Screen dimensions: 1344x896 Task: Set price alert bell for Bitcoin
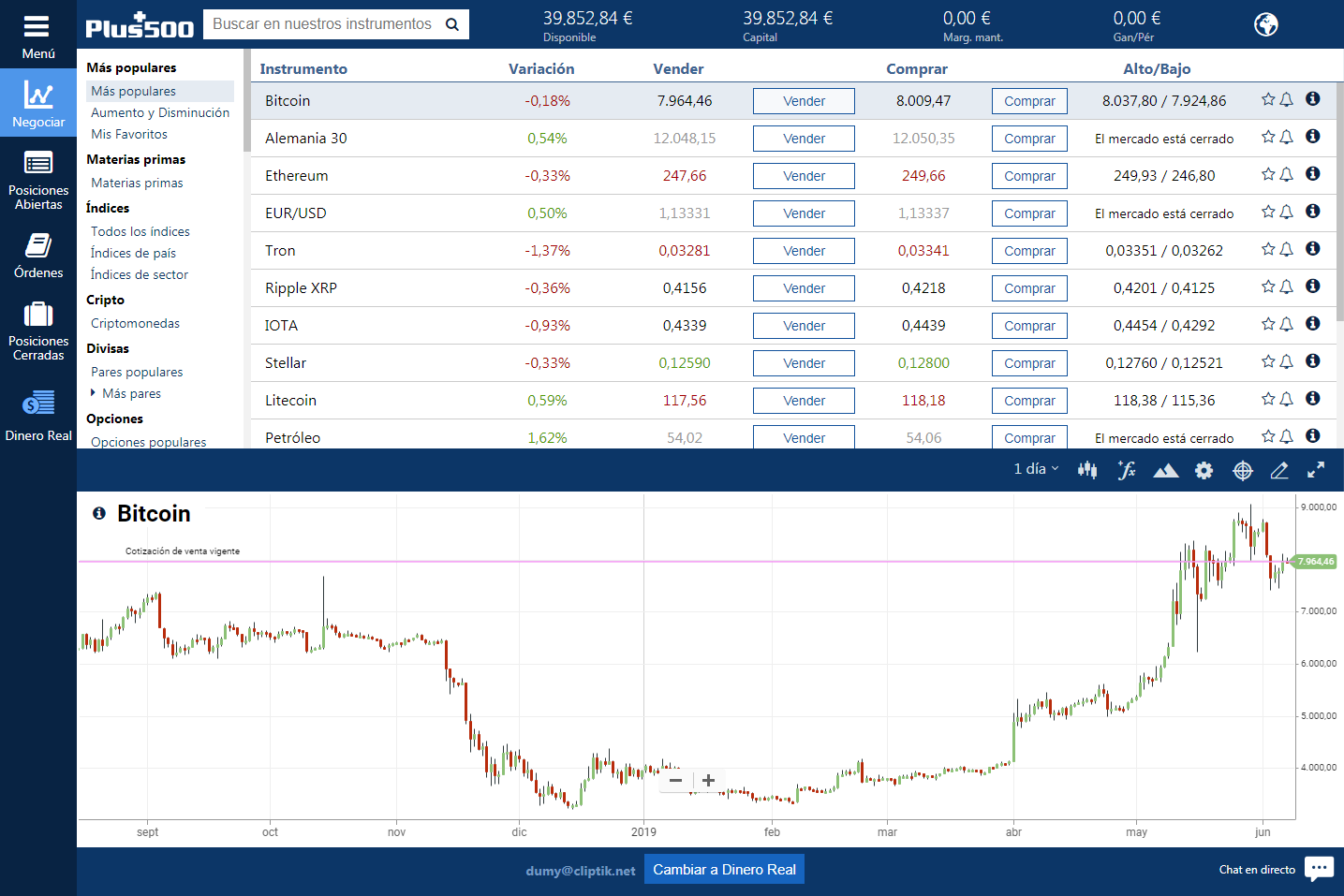coord(1287,99)
